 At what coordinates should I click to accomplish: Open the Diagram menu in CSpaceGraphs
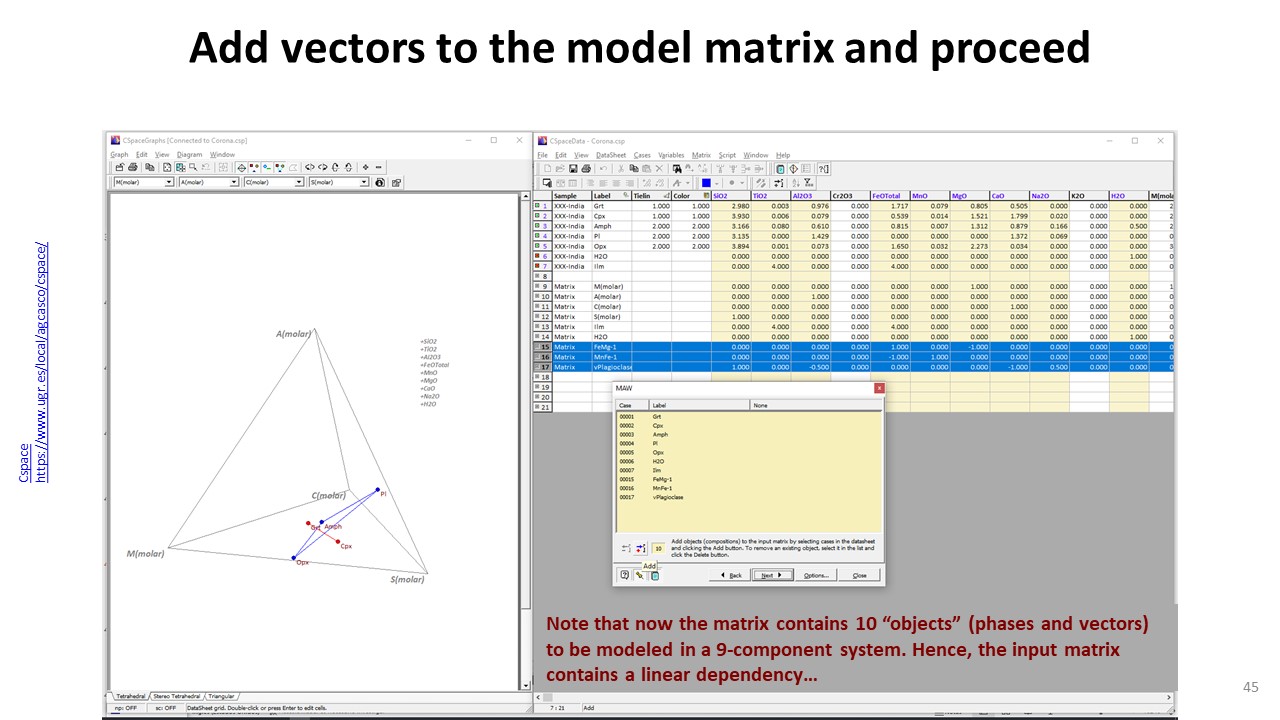(189, 155)
